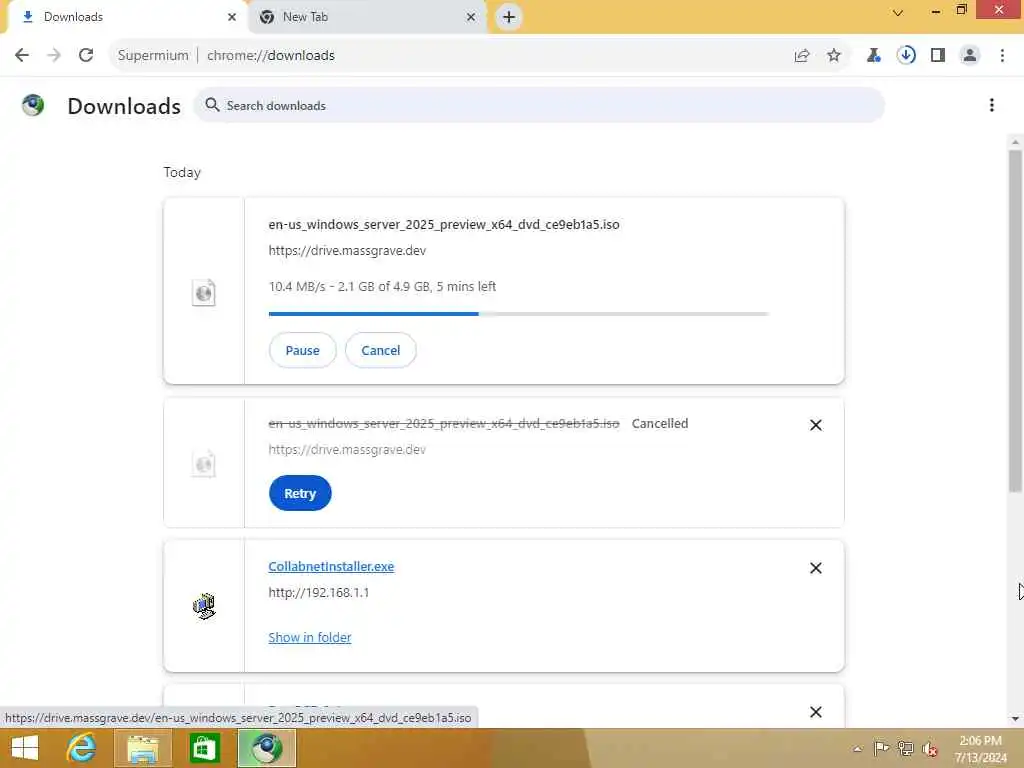The height and width of the screenshot is (768, 1024).
Task: Click the Supermium taskbar icon
Action: (267, 748)
